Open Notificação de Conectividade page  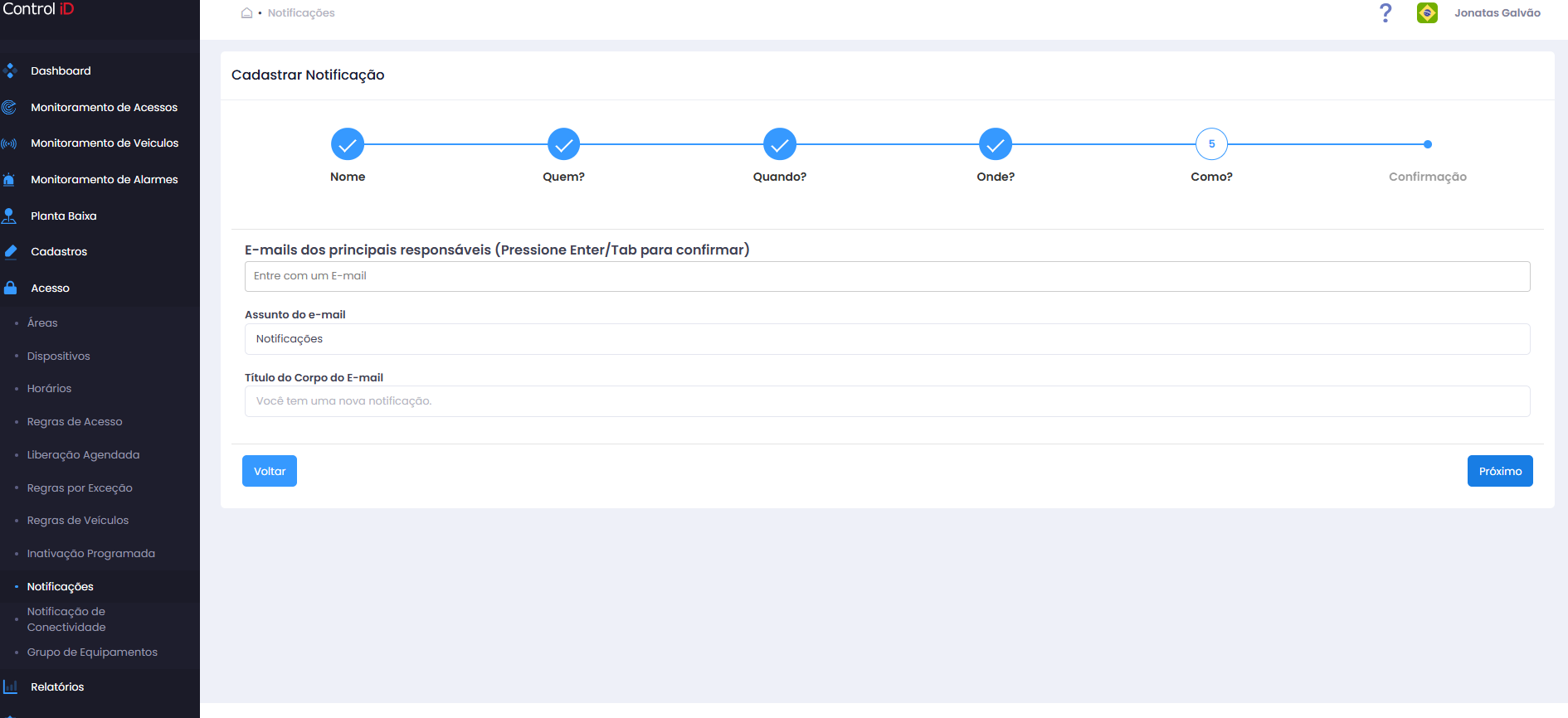tap(66, 619)
